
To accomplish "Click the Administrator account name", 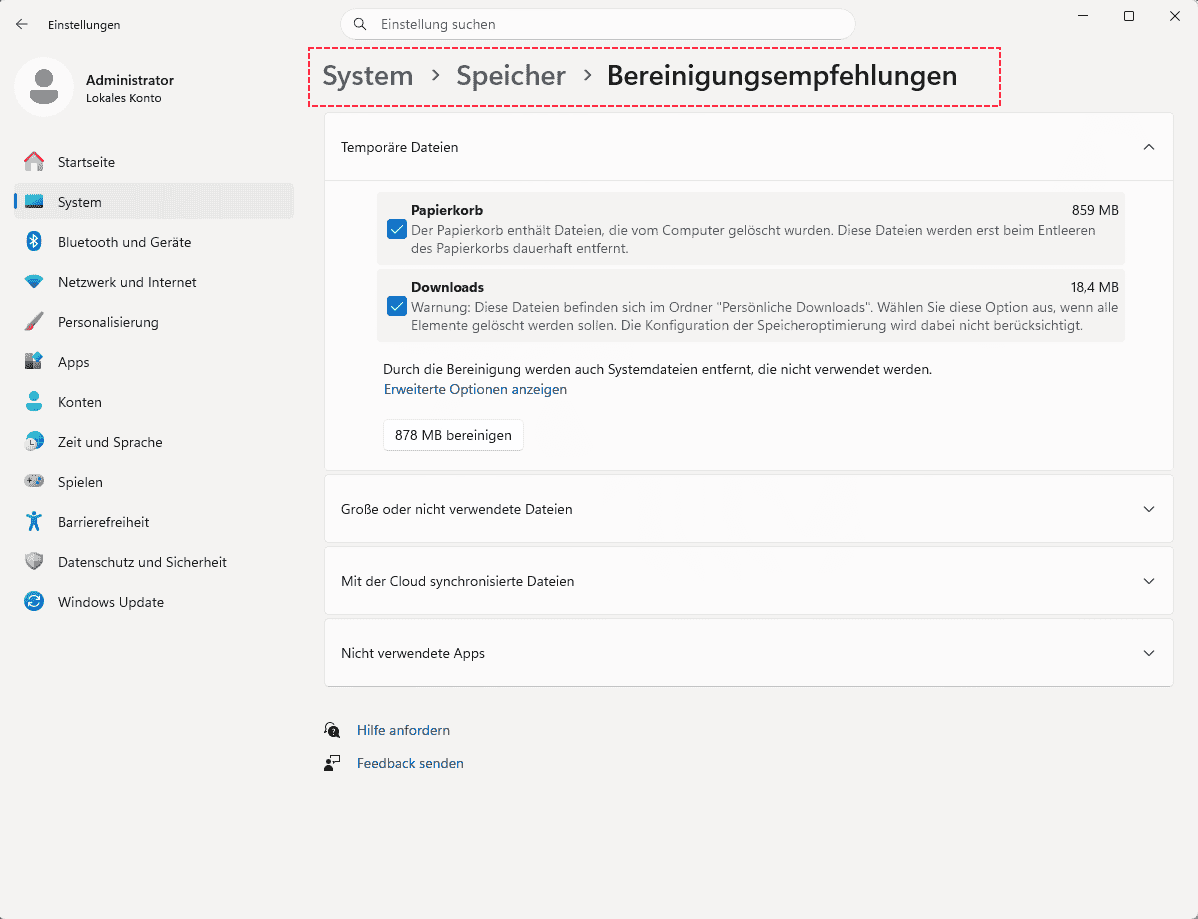I will (x=130, y=80).
